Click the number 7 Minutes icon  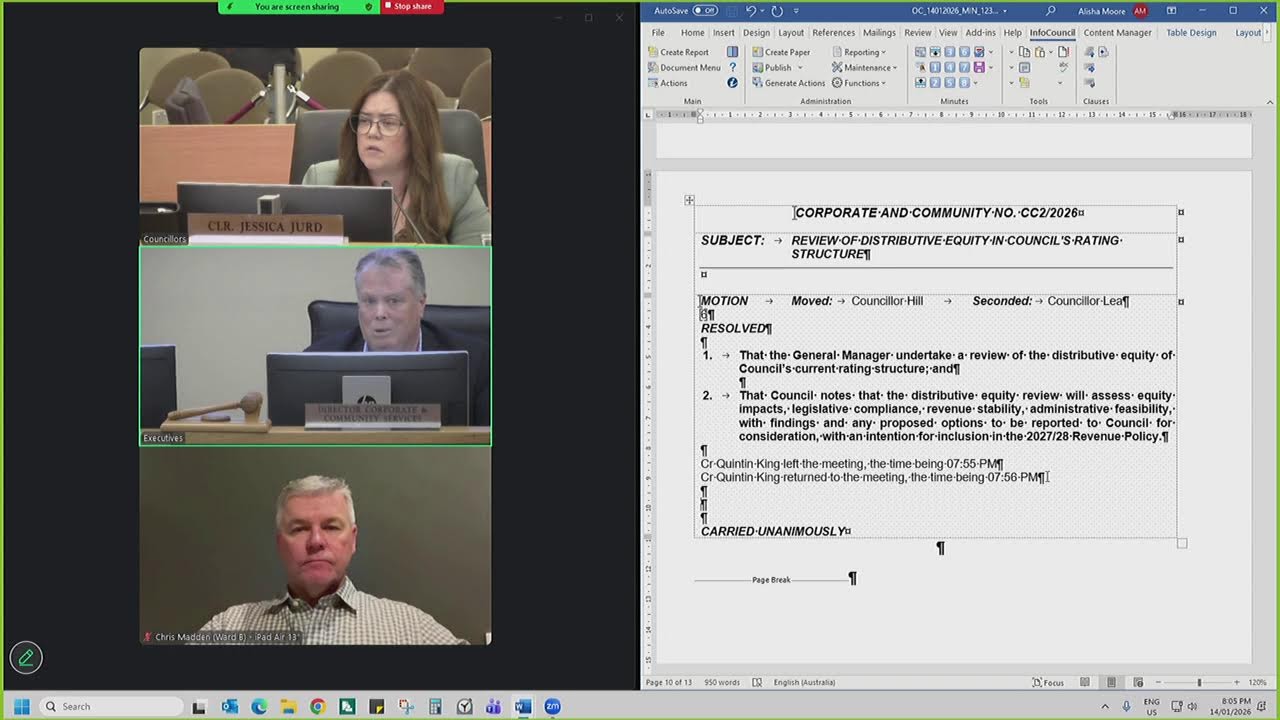click(964, 68)
